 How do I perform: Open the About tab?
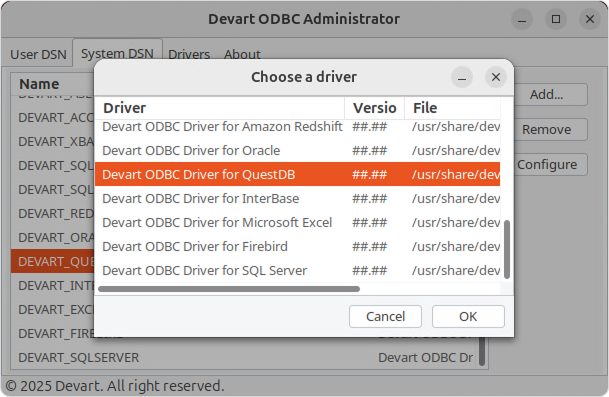(x=242, y=54)
